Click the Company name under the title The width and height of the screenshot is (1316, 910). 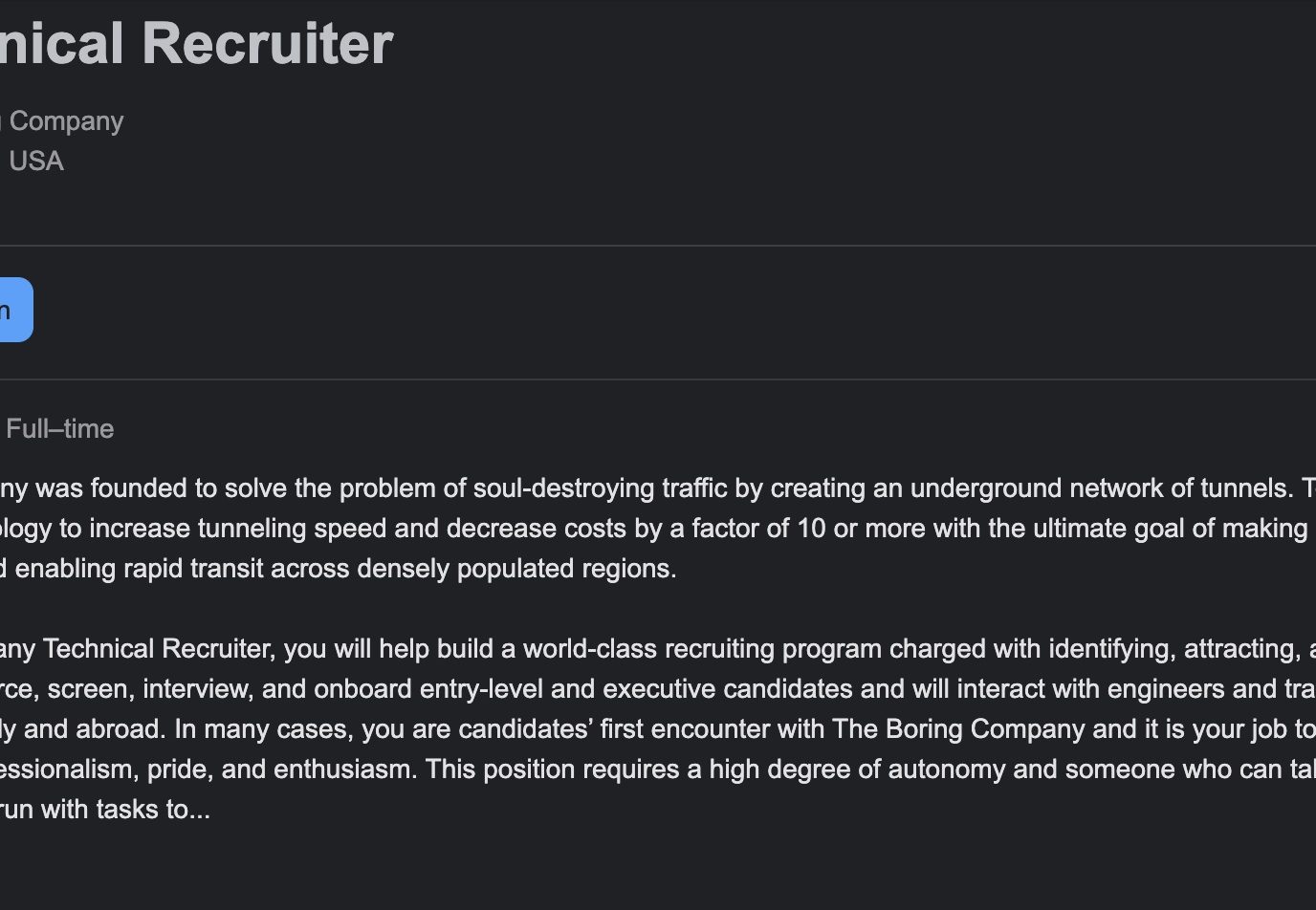(65, 121)
